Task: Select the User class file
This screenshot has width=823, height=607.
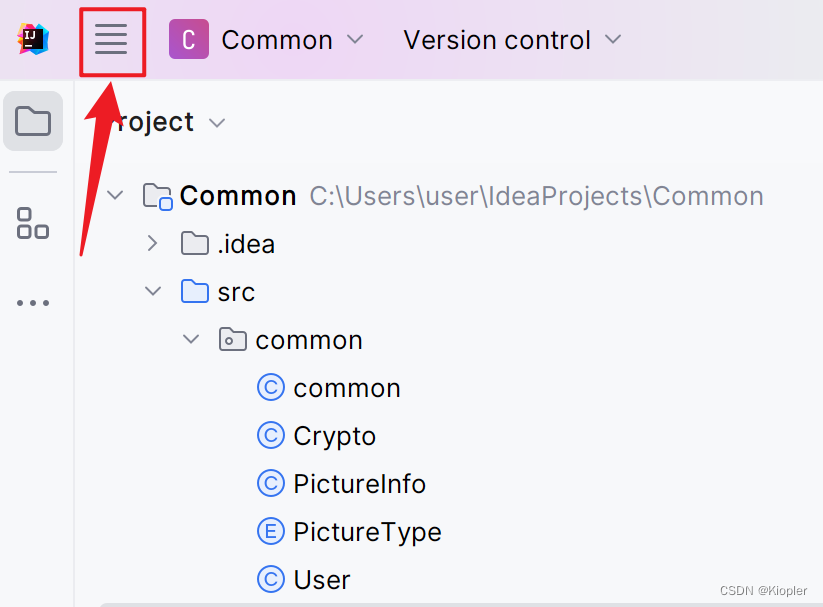Action: pyautogui.click(x=321, y=580)
